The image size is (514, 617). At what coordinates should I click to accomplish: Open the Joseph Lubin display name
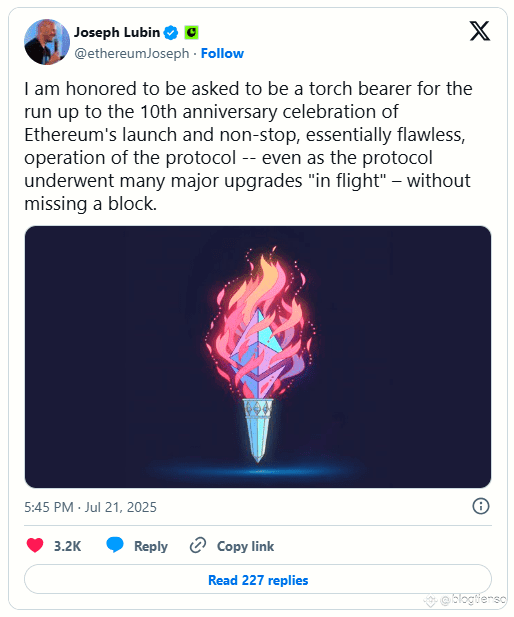point(117,32)
